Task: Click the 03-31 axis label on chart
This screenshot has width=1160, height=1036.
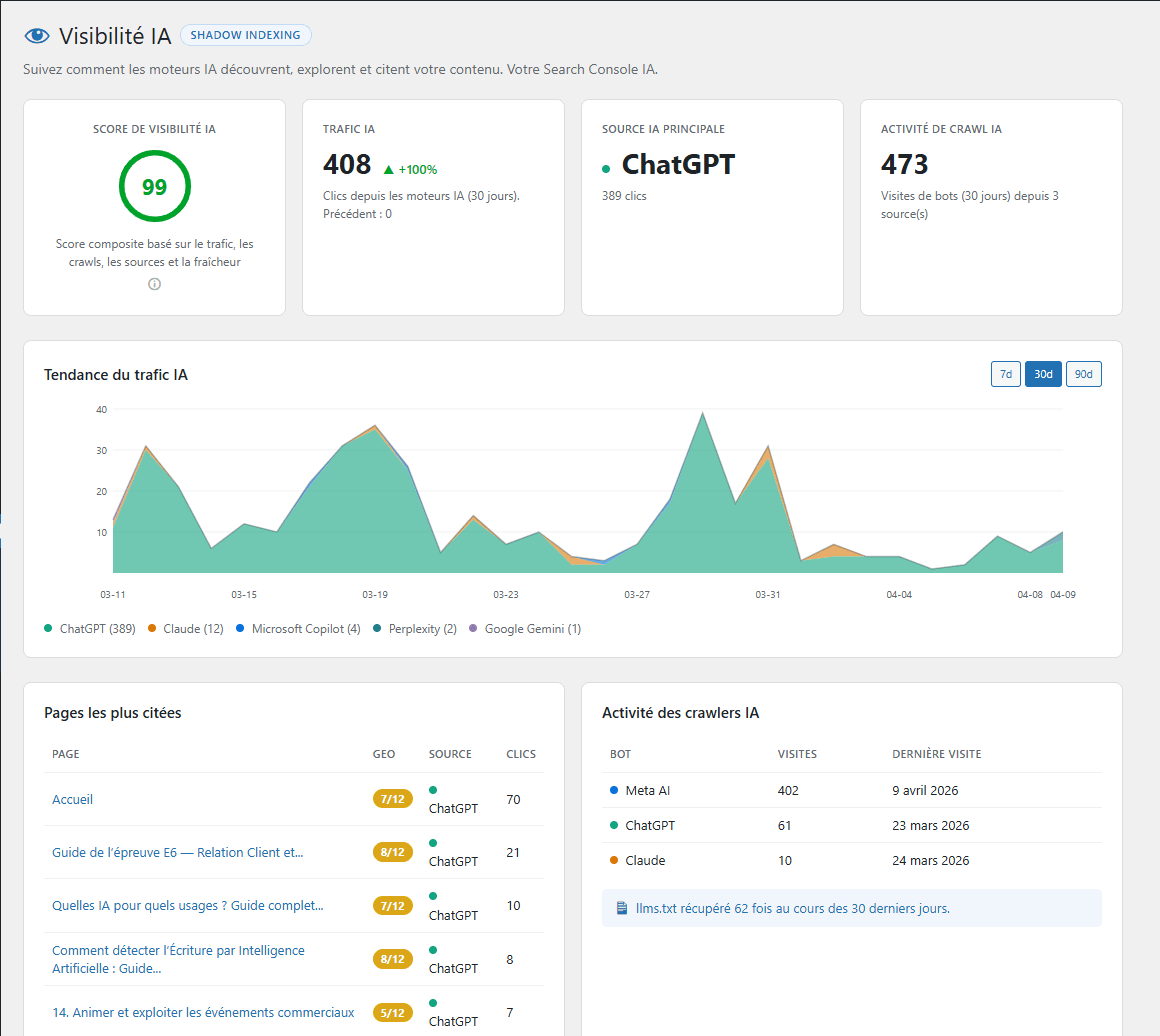Action: 767,594
